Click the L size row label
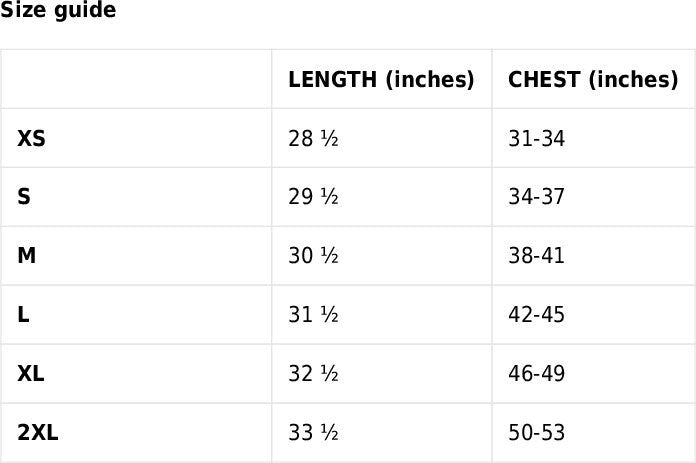The image size is (696, 463). tap(23, 315)
